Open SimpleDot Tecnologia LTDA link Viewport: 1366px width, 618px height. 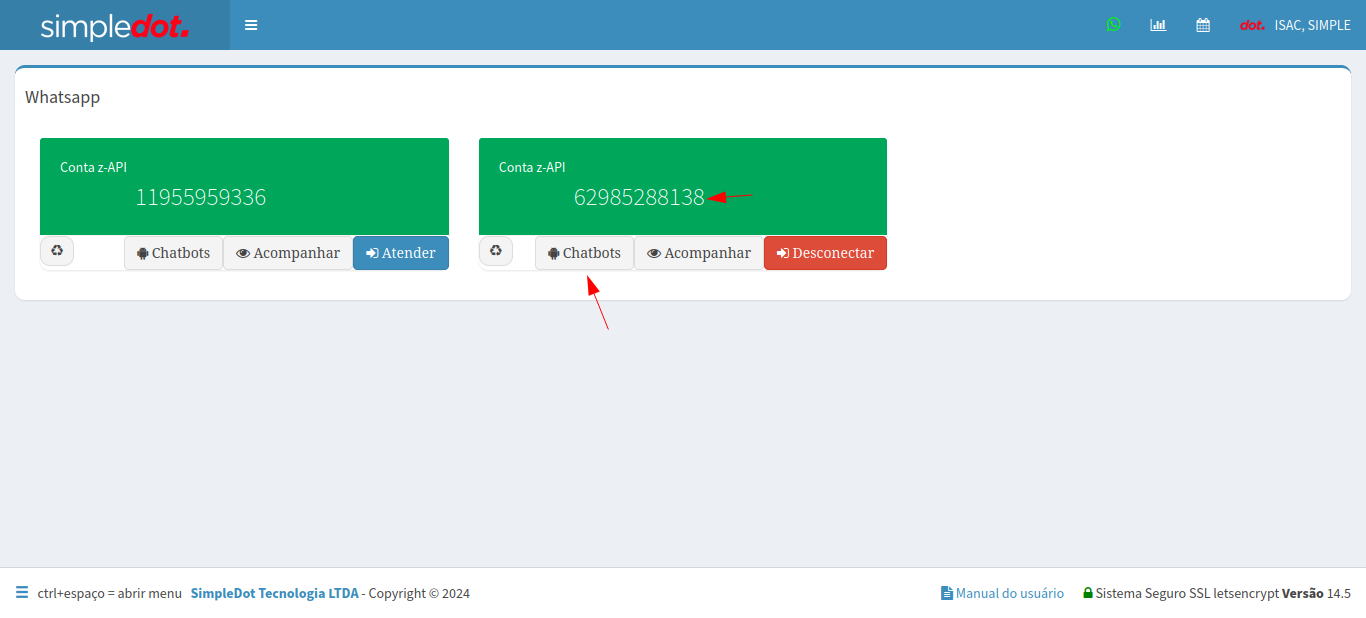[x=274, y=593]
